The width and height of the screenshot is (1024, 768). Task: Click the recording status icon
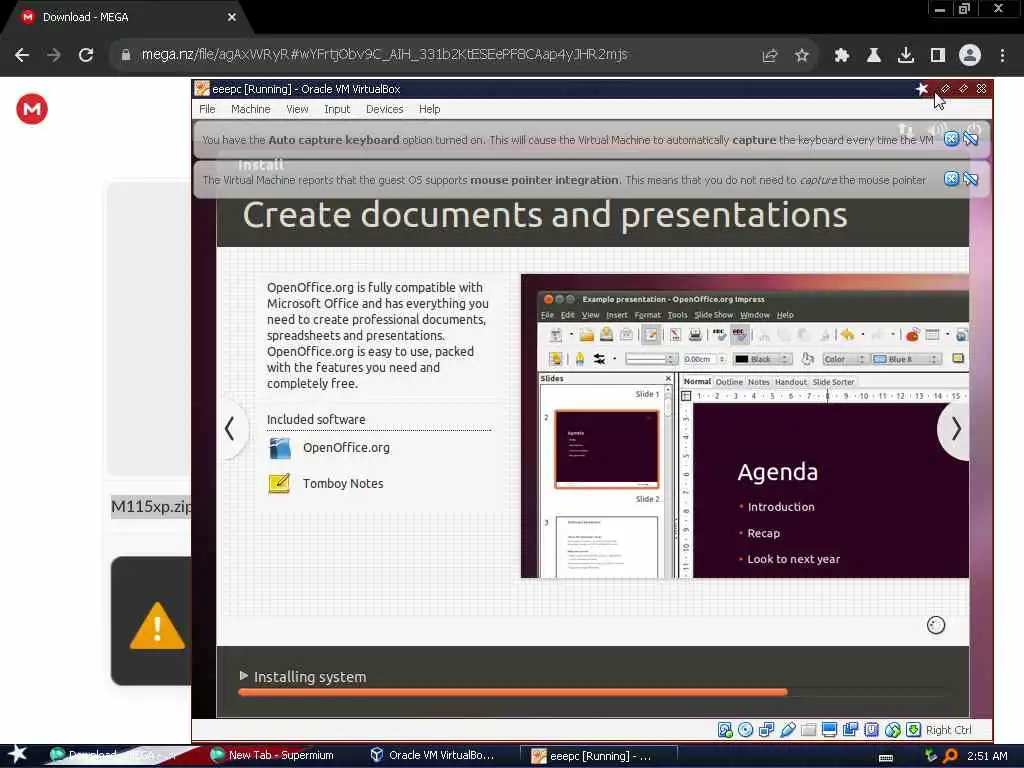[x=850, y=730]
